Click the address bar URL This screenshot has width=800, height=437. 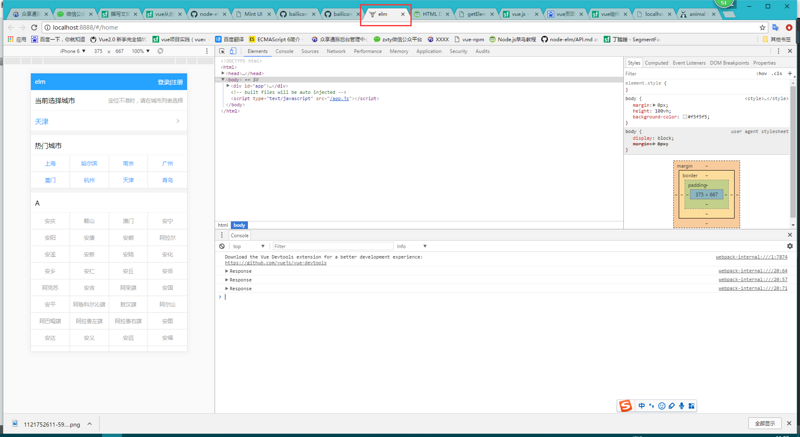[85, 28]
